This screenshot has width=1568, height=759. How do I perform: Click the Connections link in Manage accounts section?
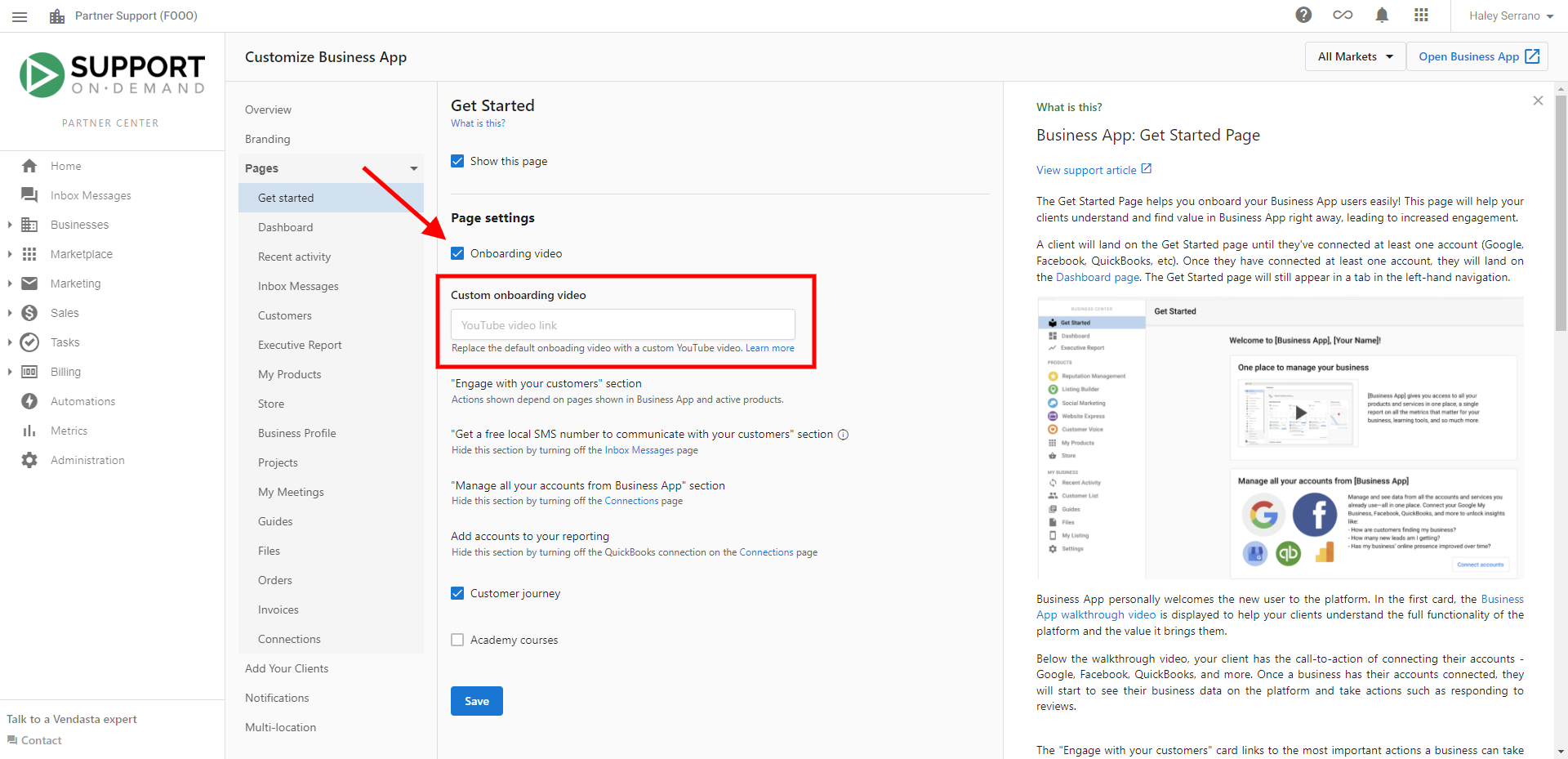(631, 501)
